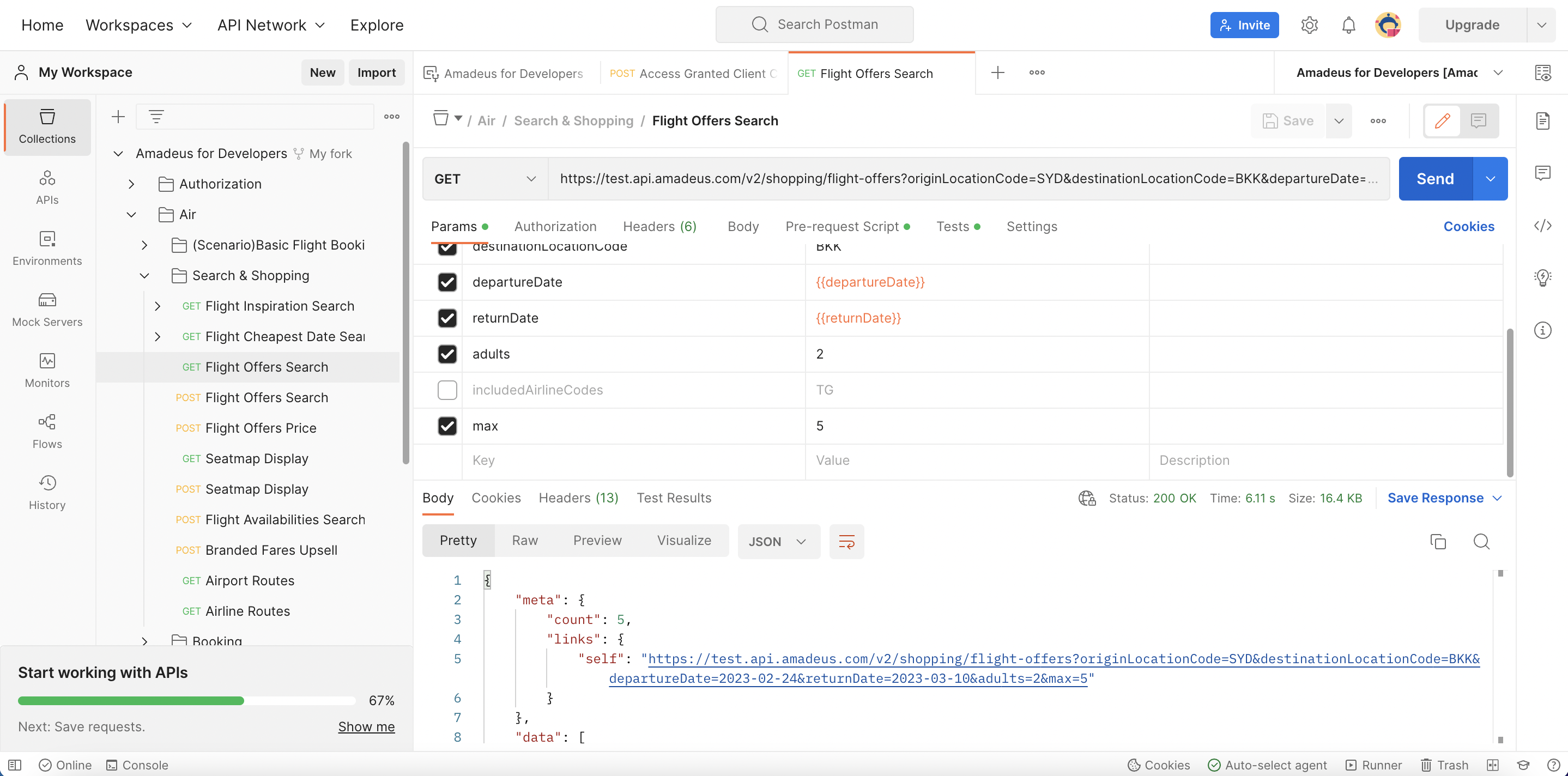Click the onboarding progress bar

(187, 701)
